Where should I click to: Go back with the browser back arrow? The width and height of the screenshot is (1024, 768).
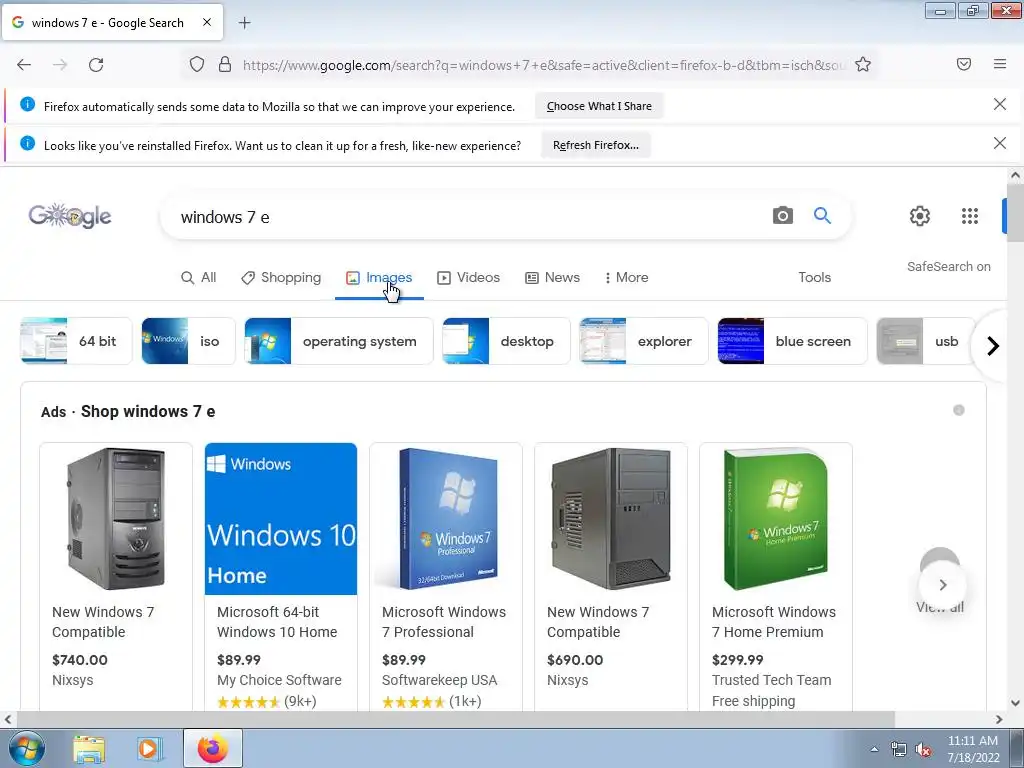[24, 65]
